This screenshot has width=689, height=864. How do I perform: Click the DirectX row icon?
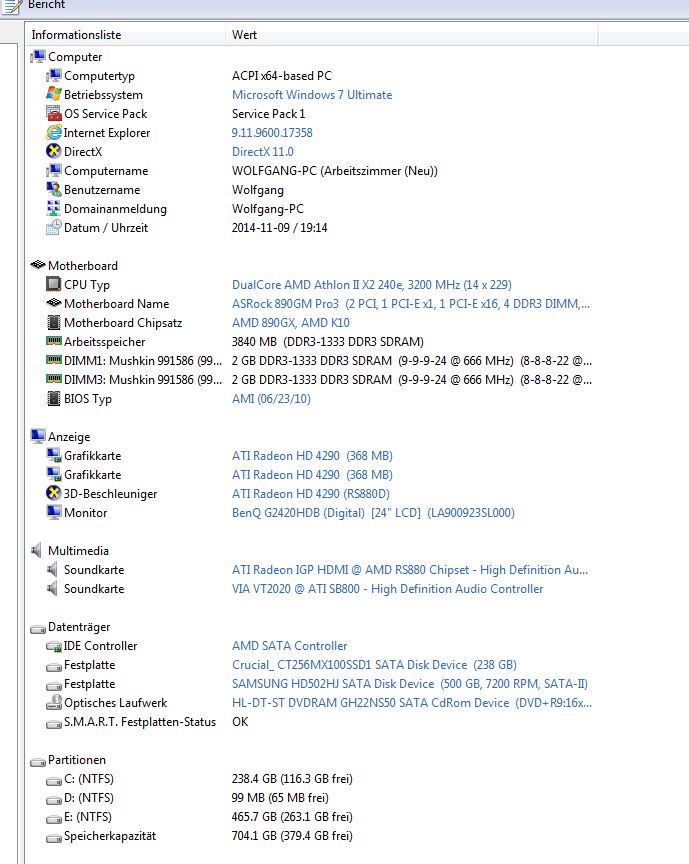(x=53, y=152)
